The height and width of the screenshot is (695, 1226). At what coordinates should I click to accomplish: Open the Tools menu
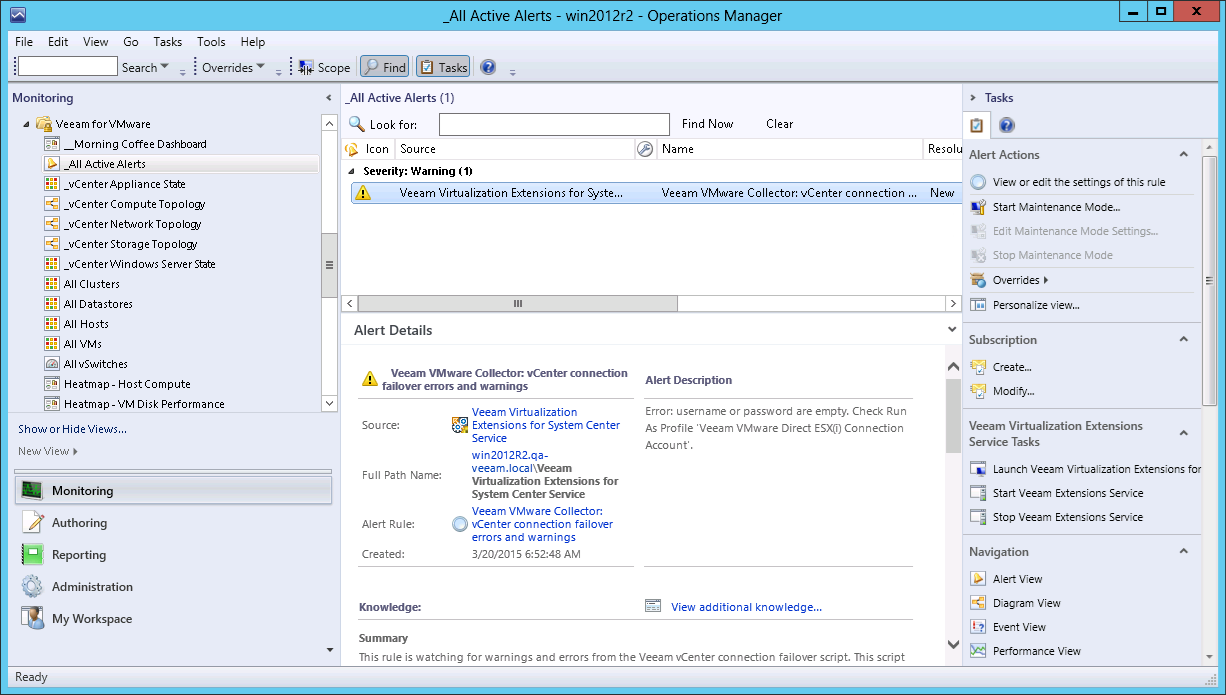(211, 42)
